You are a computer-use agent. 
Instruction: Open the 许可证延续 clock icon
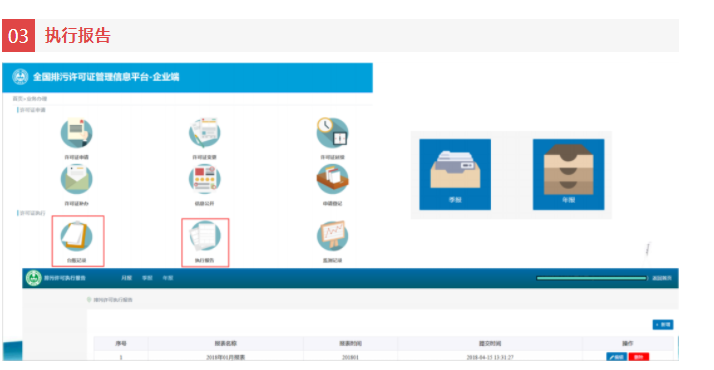click(x=332, y=132)
